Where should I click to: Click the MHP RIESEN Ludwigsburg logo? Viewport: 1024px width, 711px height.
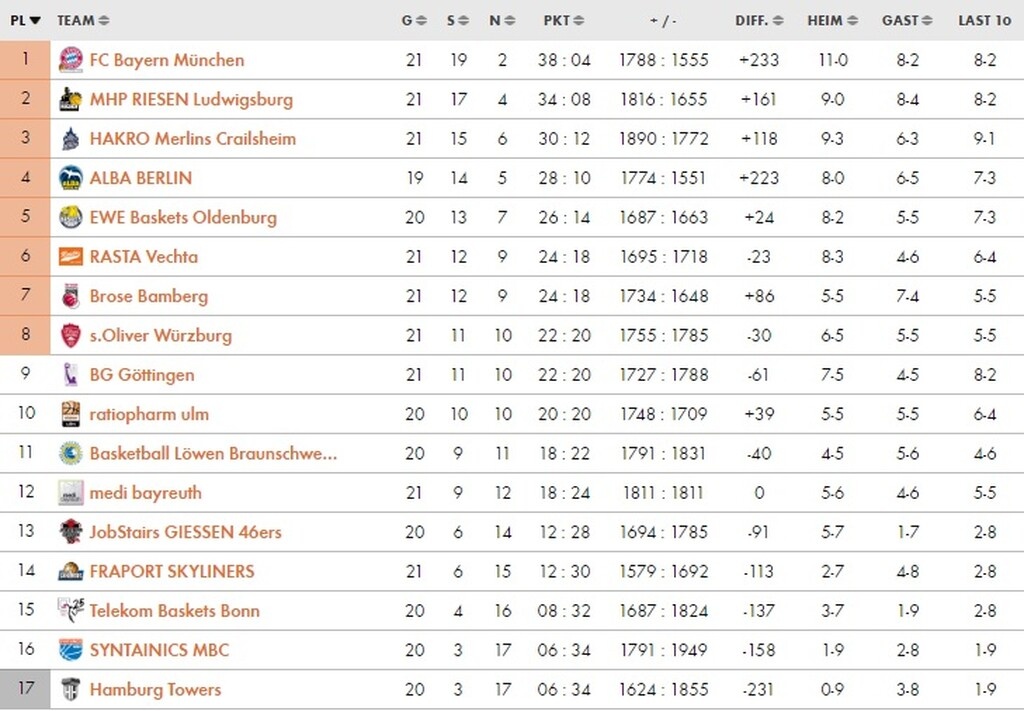(x=70, y=99)
